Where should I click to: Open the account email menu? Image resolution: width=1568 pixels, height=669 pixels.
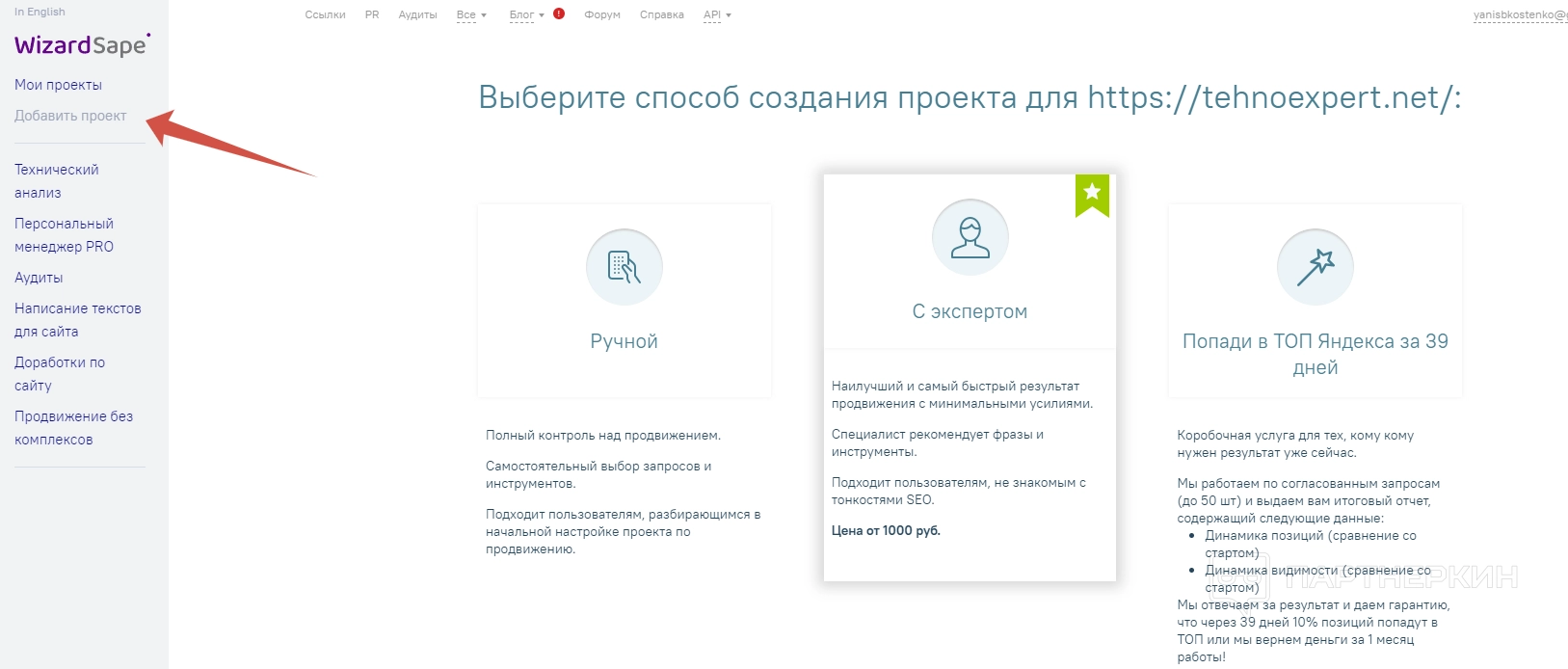(x=1520, y=14)
